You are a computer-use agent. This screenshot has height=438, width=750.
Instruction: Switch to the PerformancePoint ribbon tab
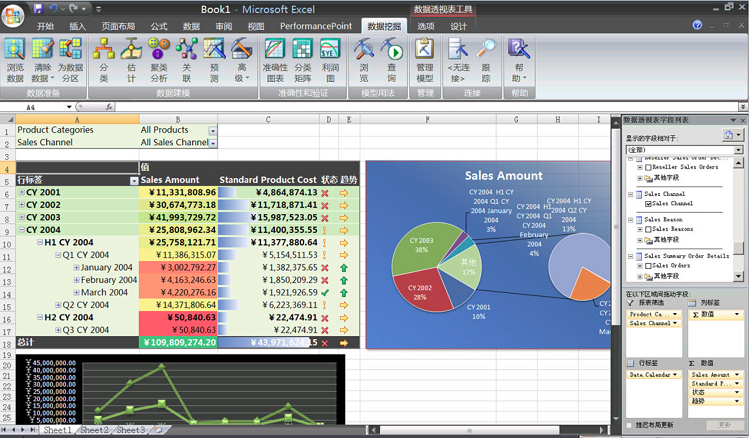316,26
